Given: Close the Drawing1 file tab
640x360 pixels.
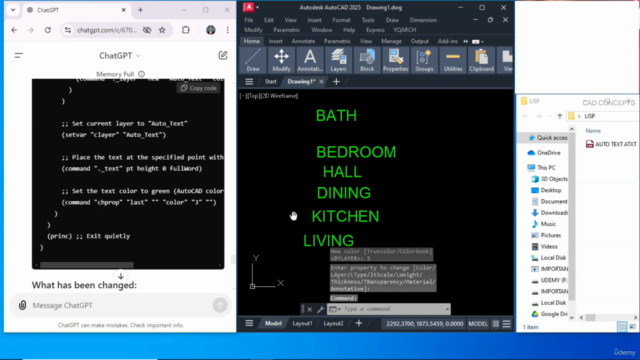Looking at the screenshot, I should tap(321, 82).
